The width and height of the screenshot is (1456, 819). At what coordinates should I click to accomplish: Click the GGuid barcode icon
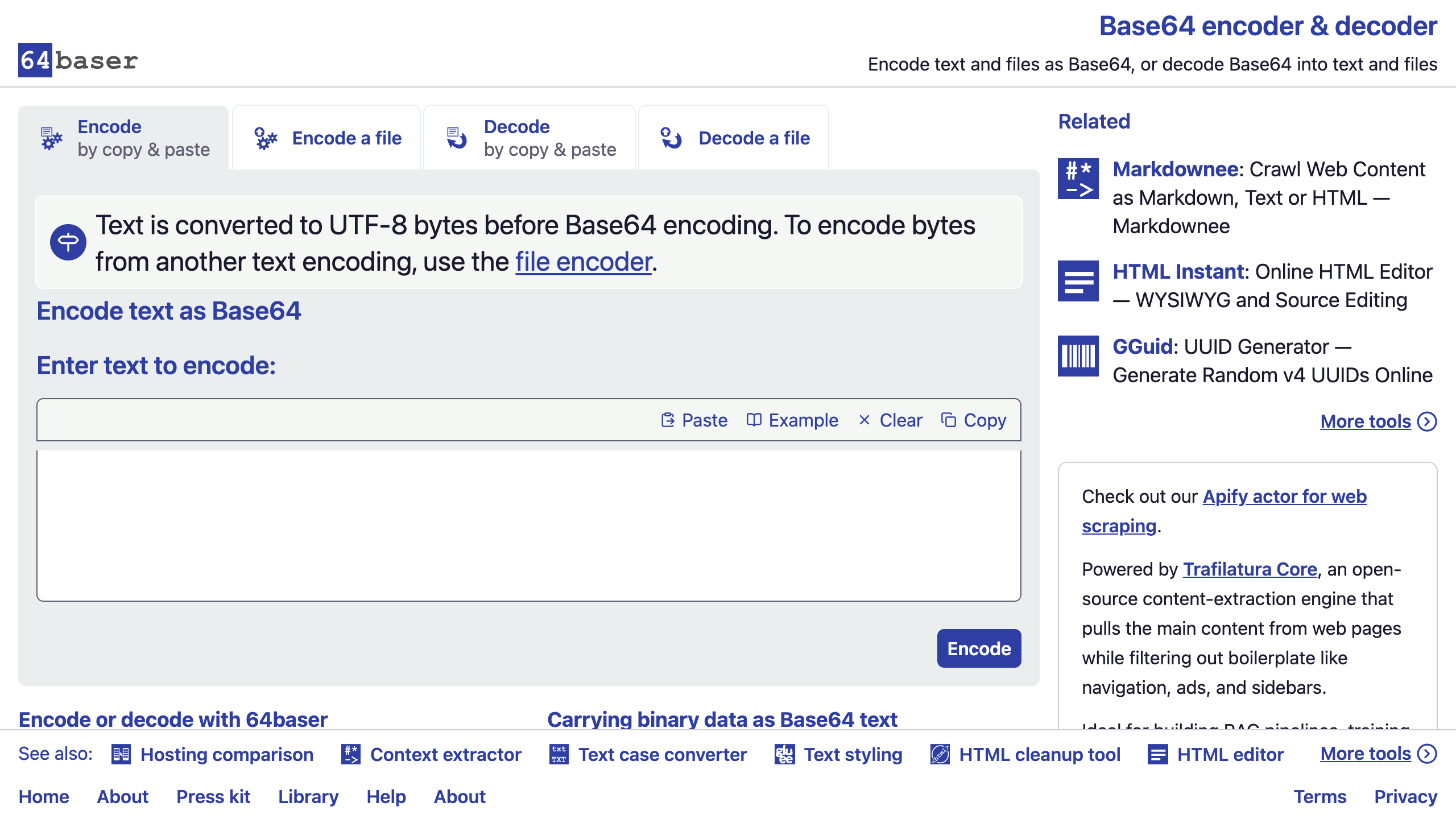[x=1078, y=356]
